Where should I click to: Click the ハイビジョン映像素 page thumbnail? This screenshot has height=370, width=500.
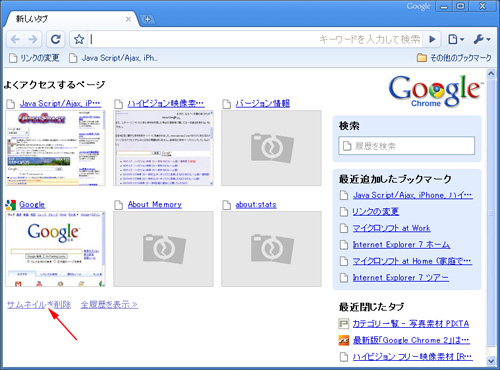(x=163, y=148)
